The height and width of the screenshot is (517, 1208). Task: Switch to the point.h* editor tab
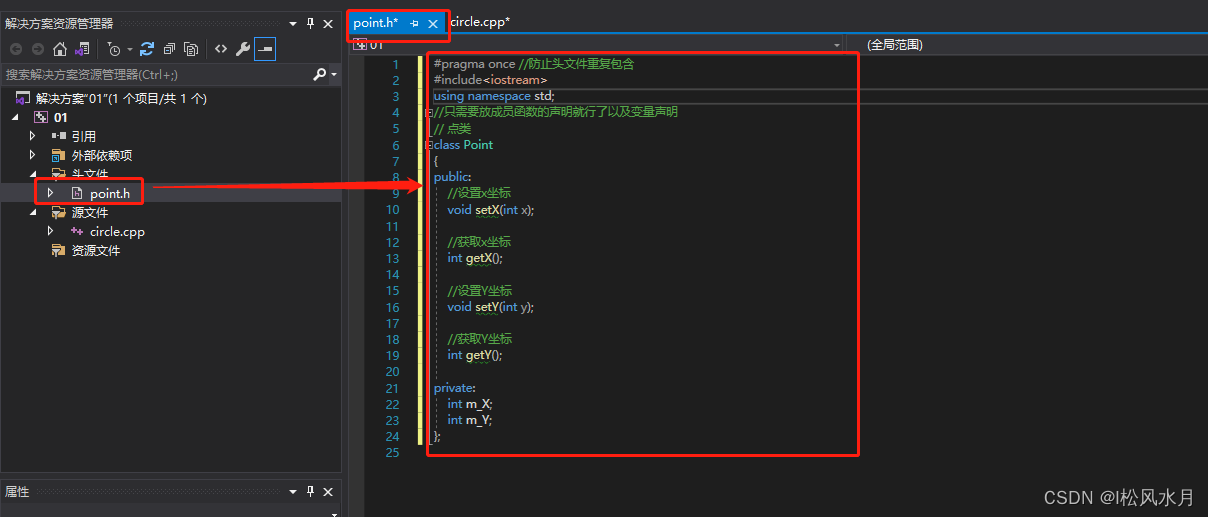tap(376, 23)
